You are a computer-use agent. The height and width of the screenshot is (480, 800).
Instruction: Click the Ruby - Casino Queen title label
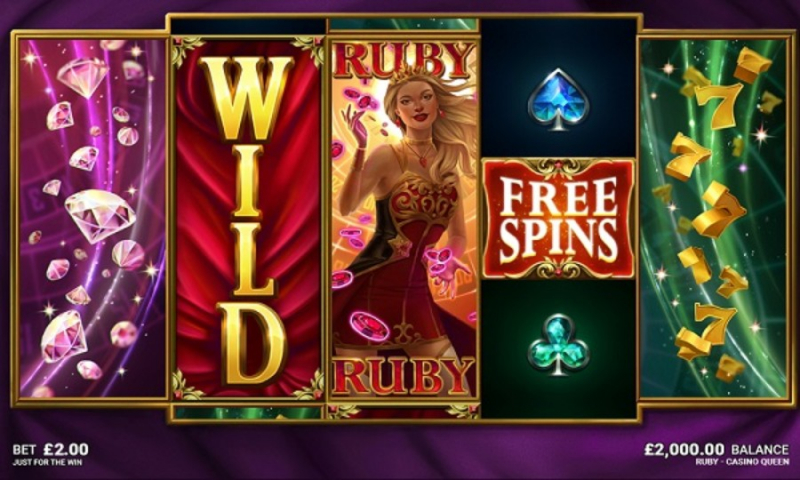(742, 462)
